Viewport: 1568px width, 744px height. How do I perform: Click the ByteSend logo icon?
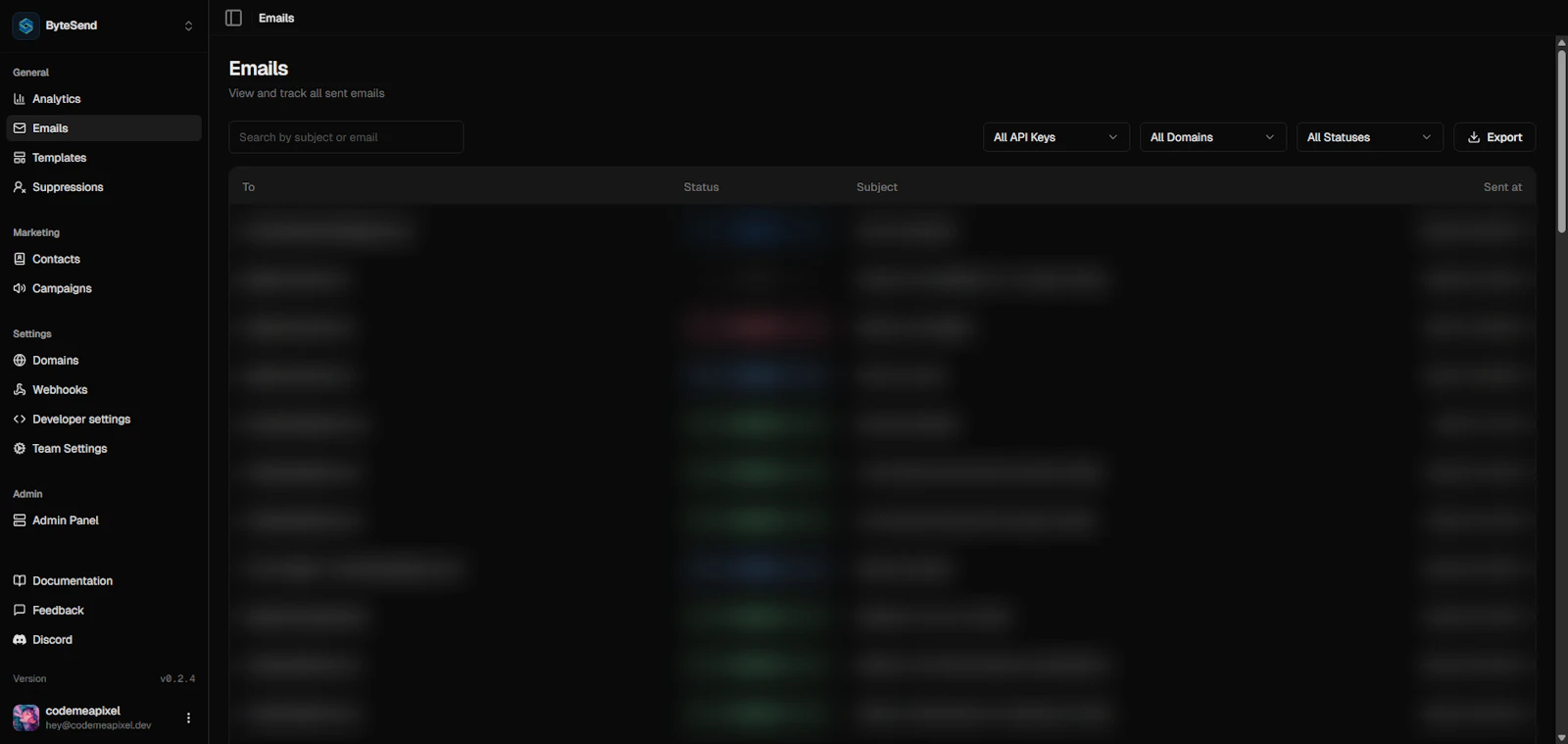coord(25,25)
